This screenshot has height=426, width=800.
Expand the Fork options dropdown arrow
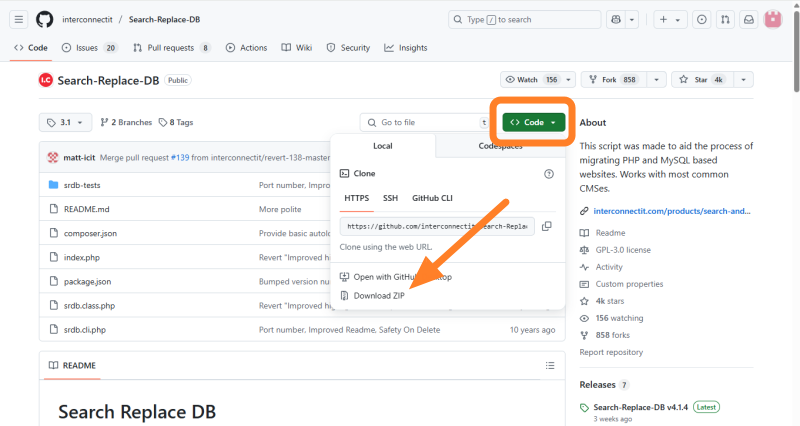coord(657,80)
